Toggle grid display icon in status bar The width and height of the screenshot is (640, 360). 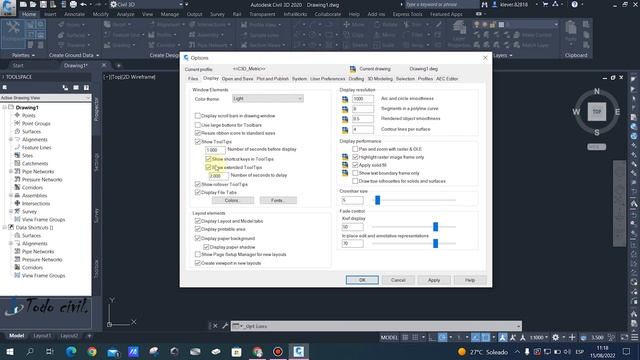tap(405, 338)
